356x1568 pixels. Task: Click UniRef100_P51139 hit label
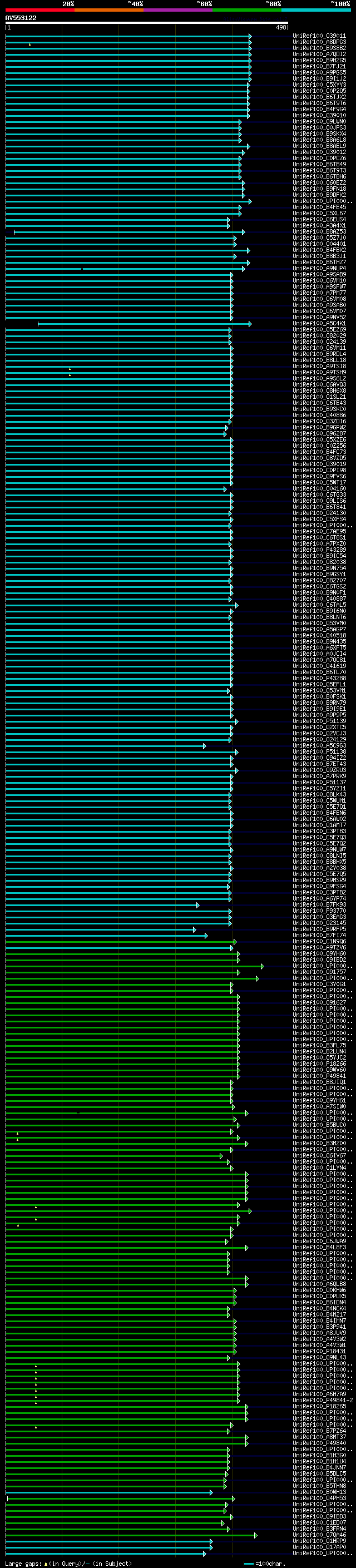click(x=319, y=721)
